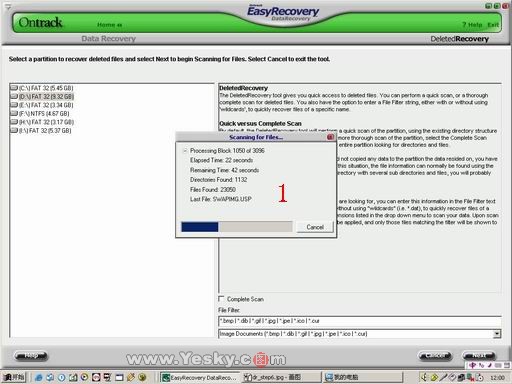Select the C:\ FAT 32 drive icon
512x384 pixels.
point(14,88)
